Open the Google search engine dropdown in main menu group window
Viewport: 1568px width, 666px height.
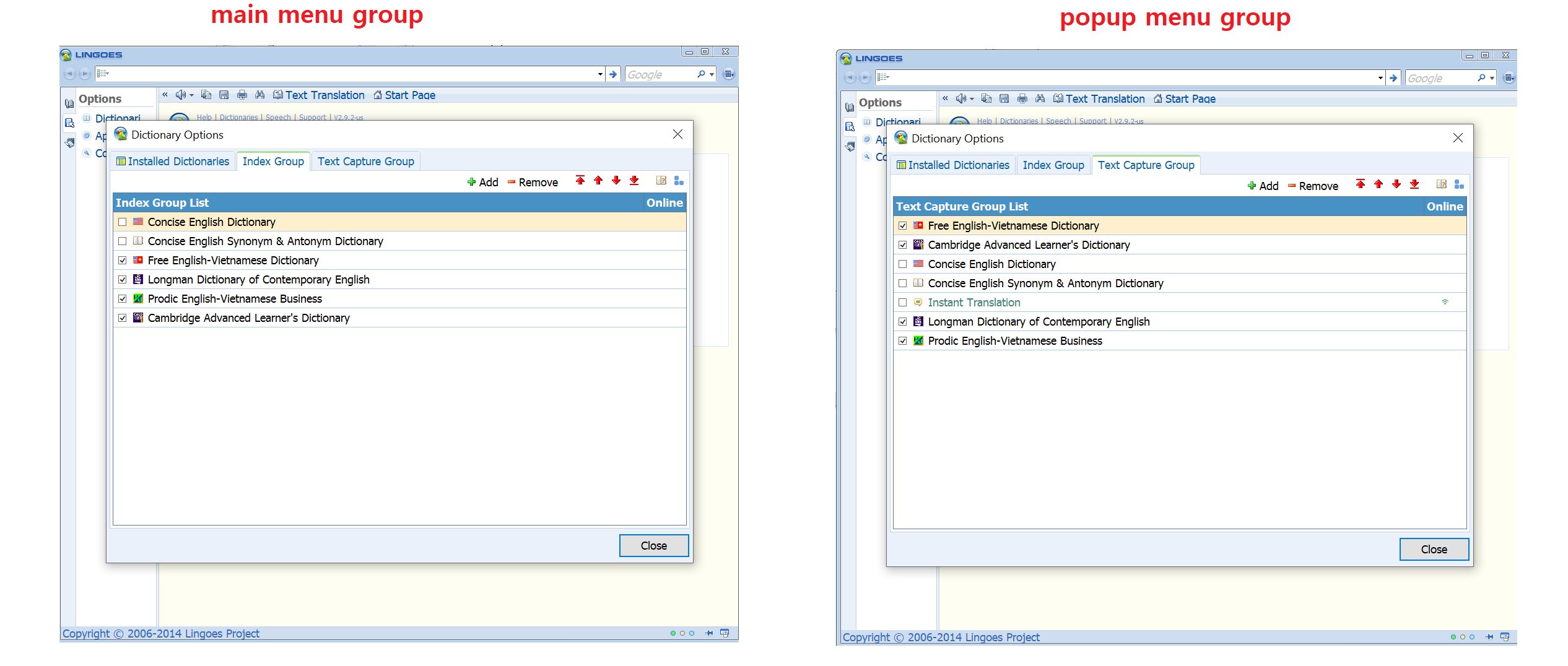click(x=712, y=74)
